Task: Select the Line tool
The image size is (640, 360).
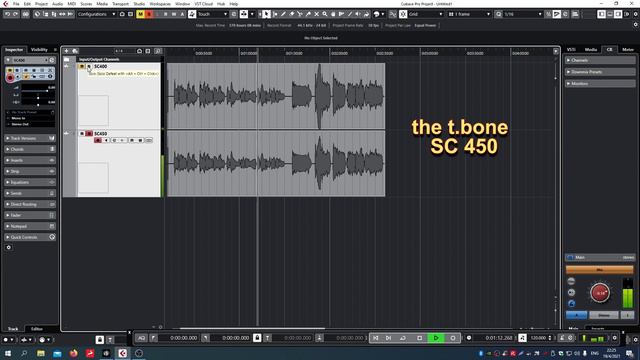Action: click(349, 14)
